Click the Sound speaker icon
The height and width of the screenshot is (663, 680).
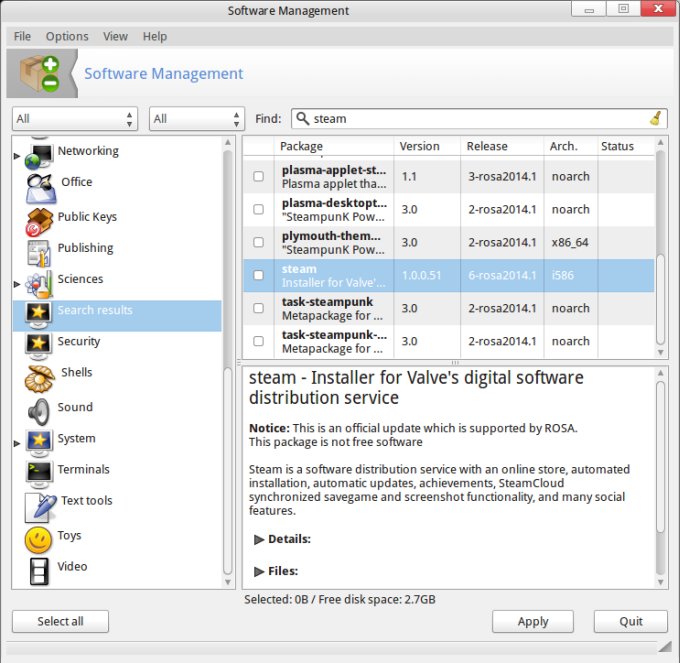click(39, 412)
